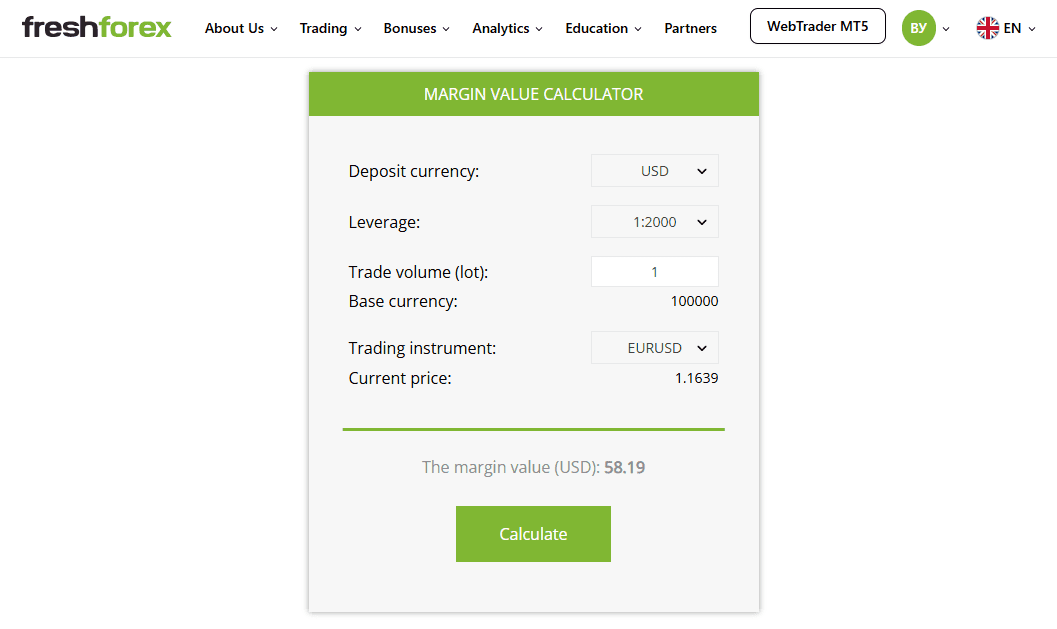Open the Education menu

[x=603, y=28]
